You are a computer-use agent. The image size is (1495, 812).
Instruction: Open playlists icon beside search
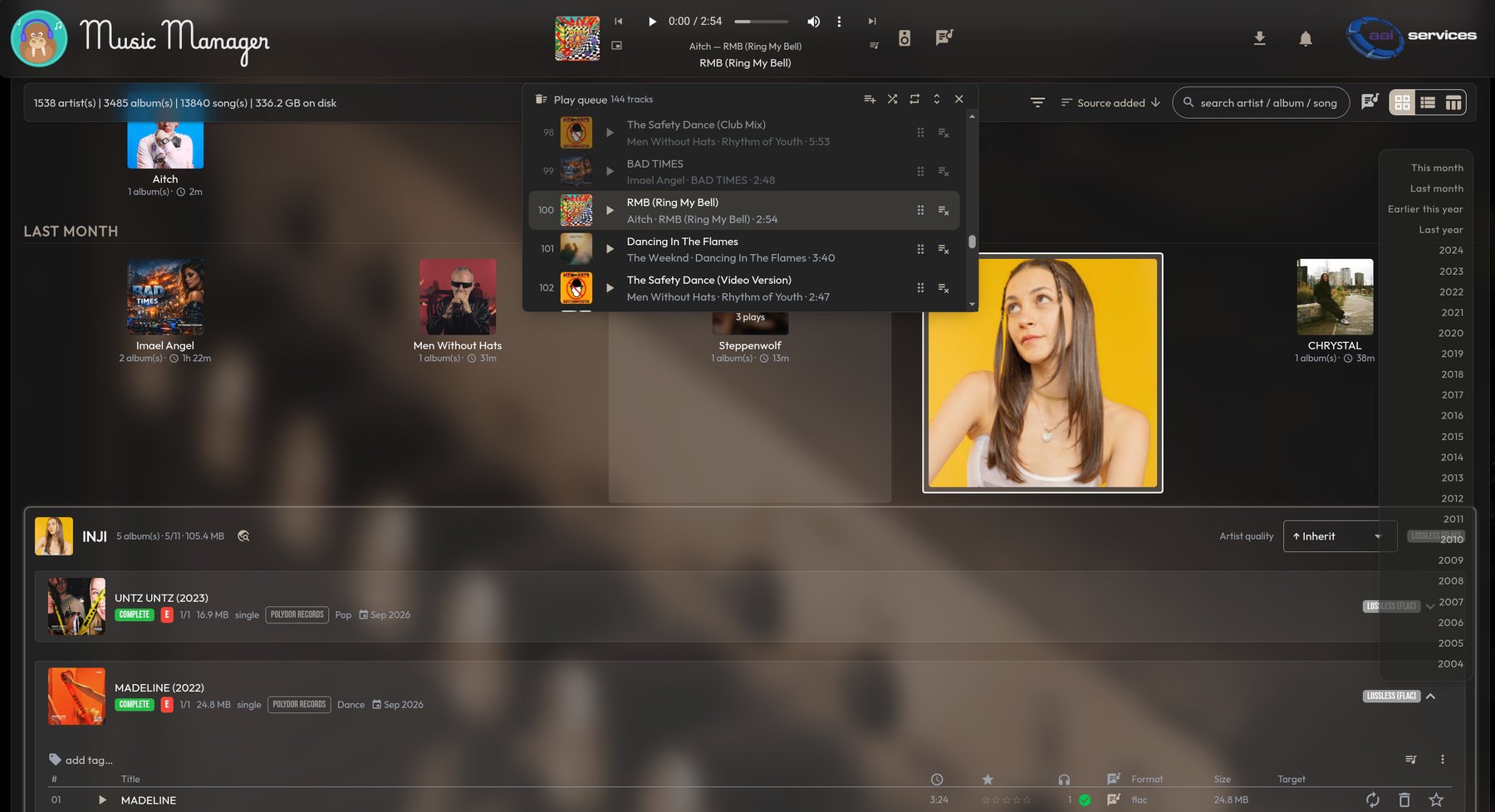pos(1370,102)
